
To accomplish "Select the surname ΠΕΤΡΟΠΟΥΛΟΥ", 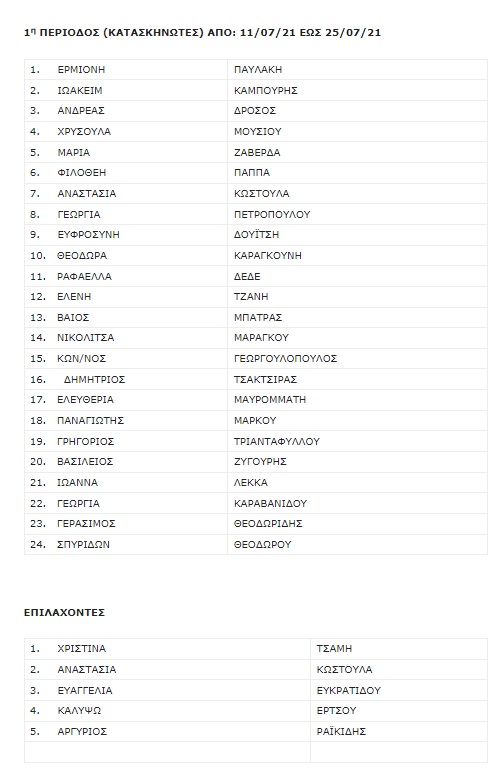I will click(x=272, y=214).
